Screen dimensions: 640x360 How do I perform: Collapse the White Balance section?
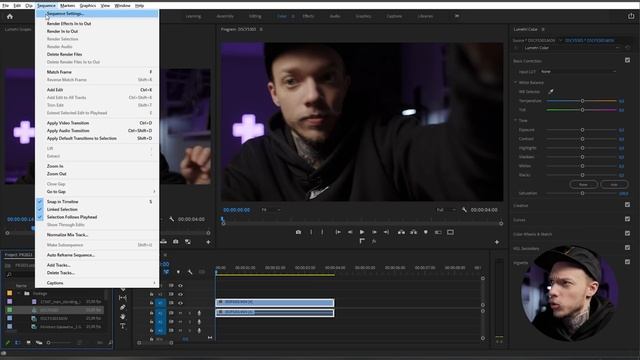[516, 82]
